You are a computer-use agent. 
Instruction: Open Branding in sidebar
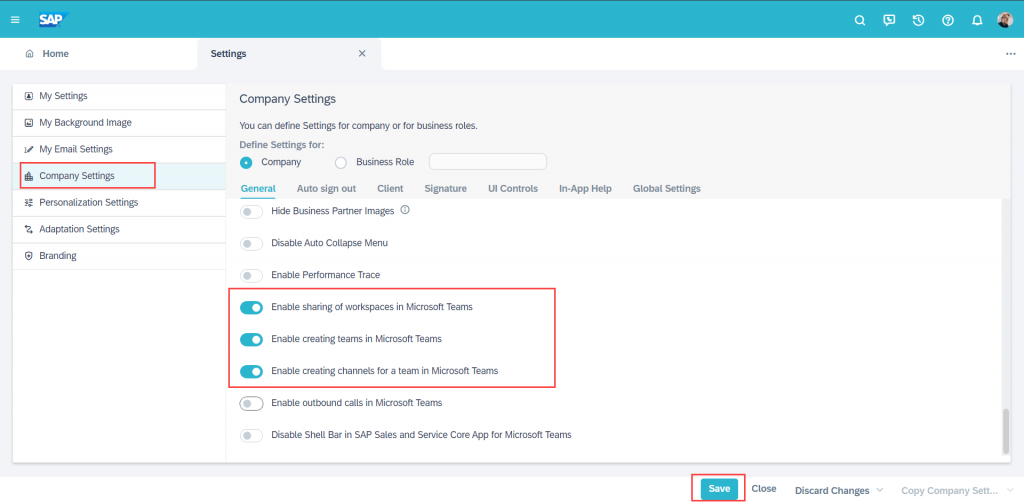tap(119, 256)
